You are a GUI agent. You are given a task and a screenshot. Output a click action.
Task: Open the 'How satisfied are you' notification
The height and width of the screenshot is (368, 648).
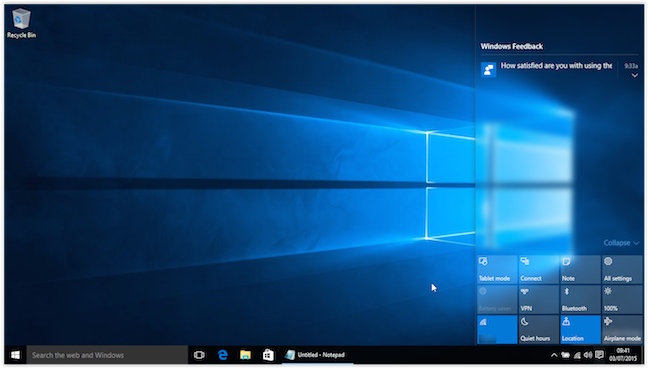click(x=556, y=66)
